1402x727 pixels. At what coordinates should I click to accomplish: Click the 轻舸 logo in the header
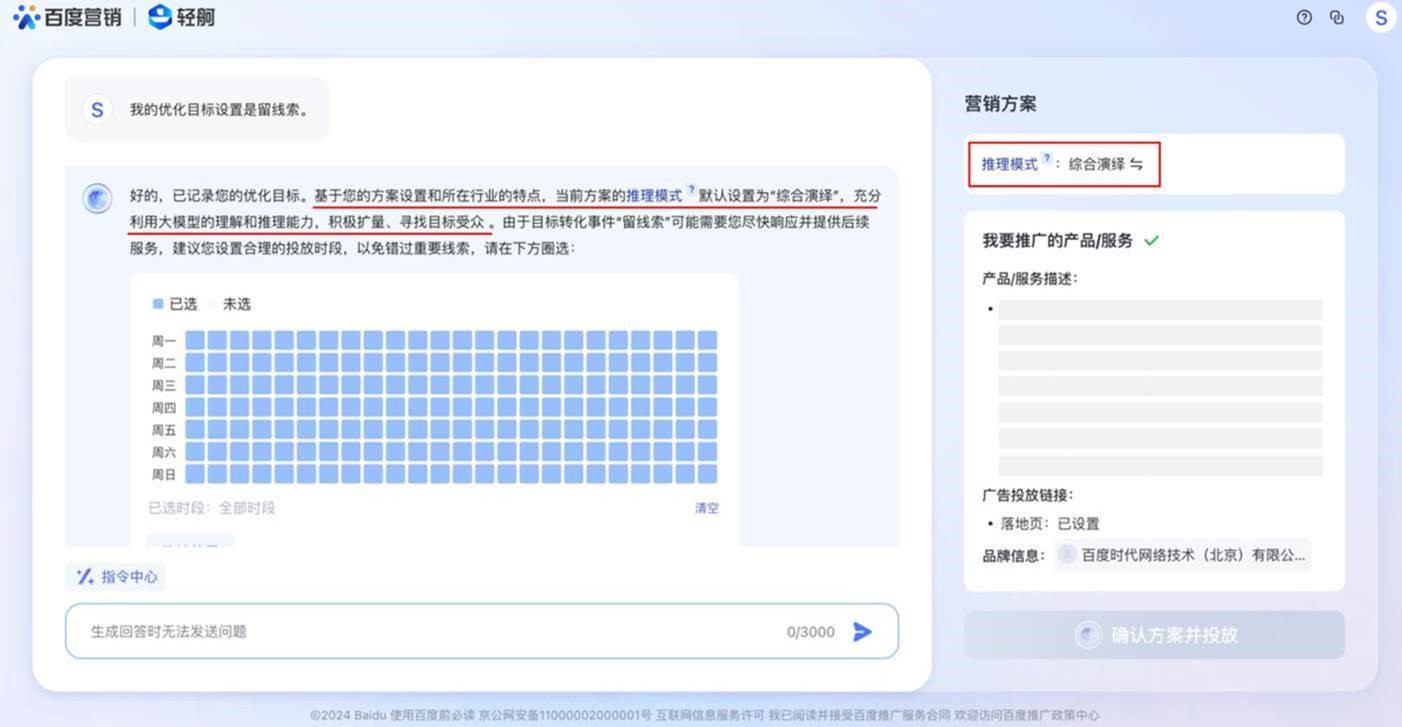pos(181,17)
